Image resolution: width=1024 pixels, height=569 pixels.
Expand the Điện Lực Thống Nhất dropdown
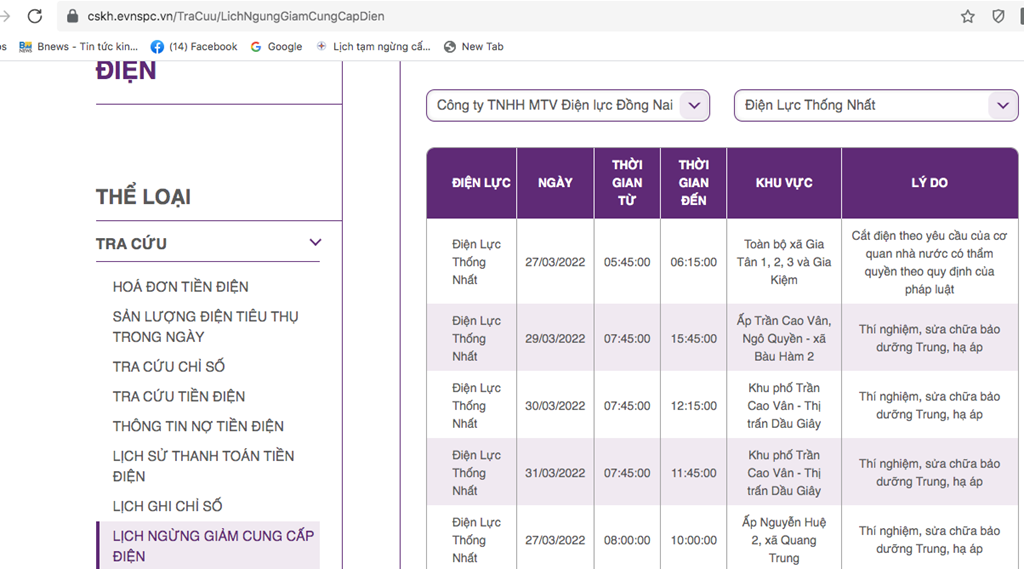click(x=876, y=105)
